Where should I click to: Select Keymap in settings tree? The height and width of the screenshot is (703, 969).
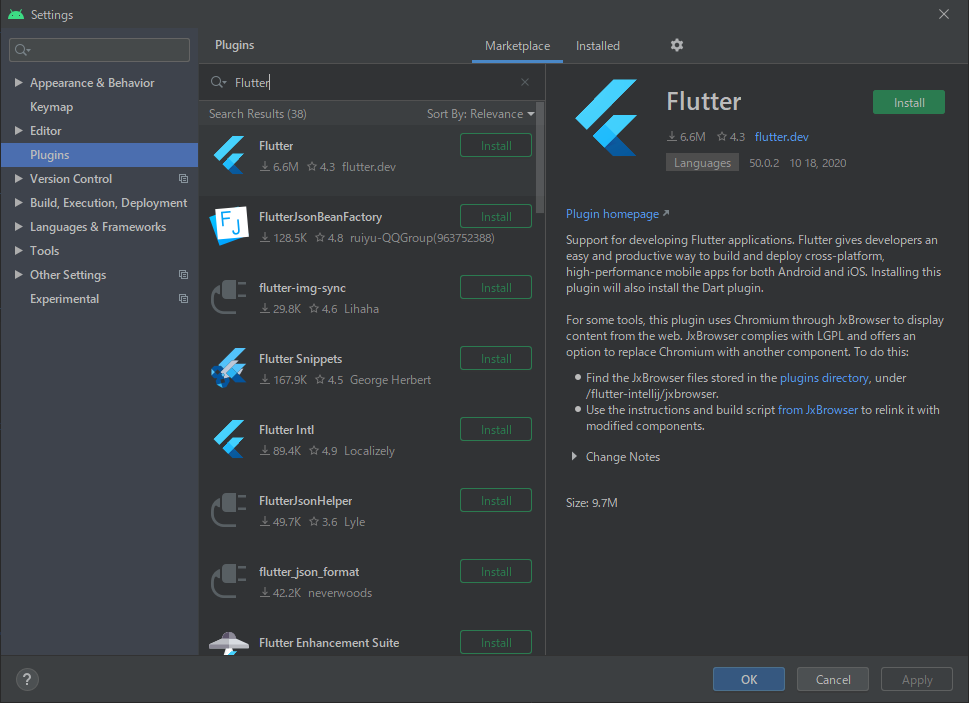51,106
